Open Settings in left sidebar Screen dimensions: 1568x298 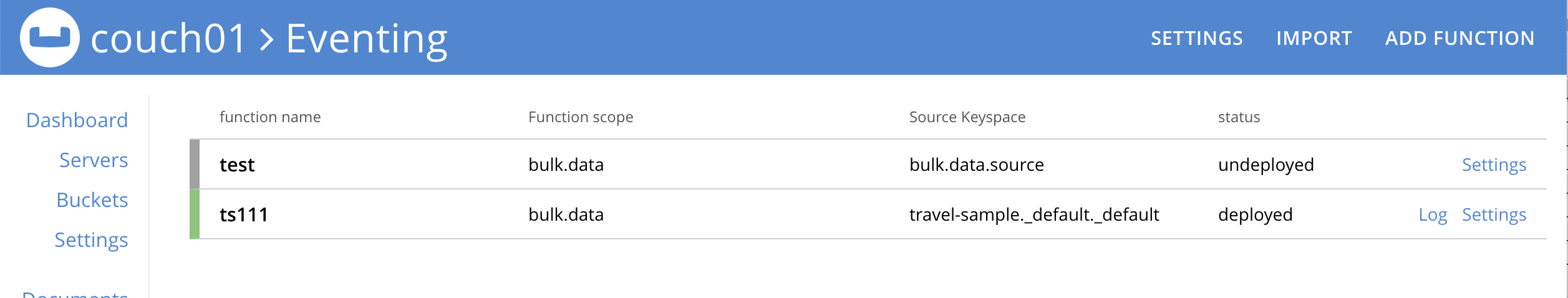click(91, 240)
